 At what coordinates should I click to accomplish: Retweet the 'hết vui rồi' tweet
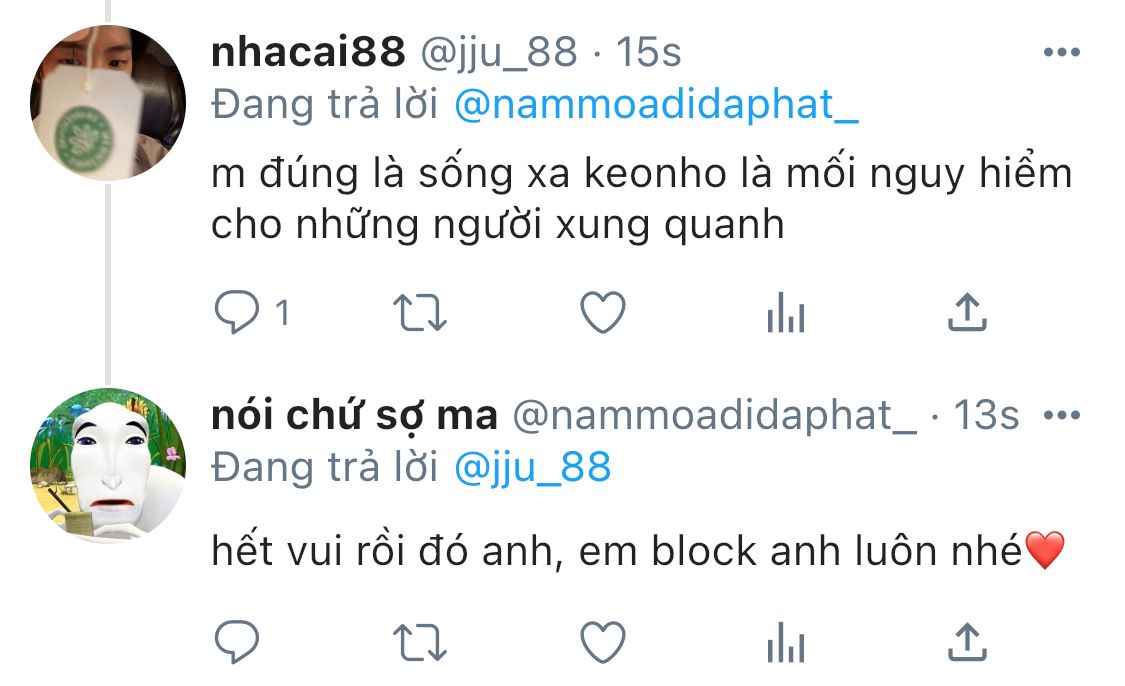tap(420, 642)
